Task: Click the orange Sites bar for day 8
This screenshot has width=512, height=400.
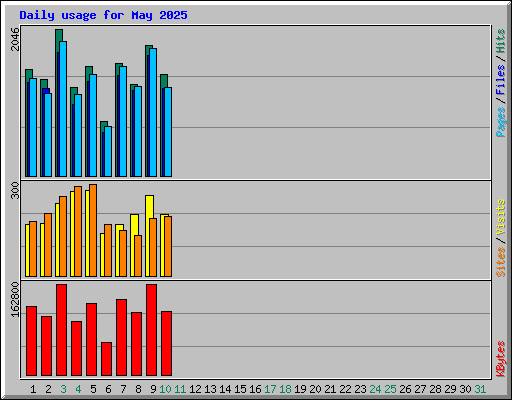Action: (138, 256)
